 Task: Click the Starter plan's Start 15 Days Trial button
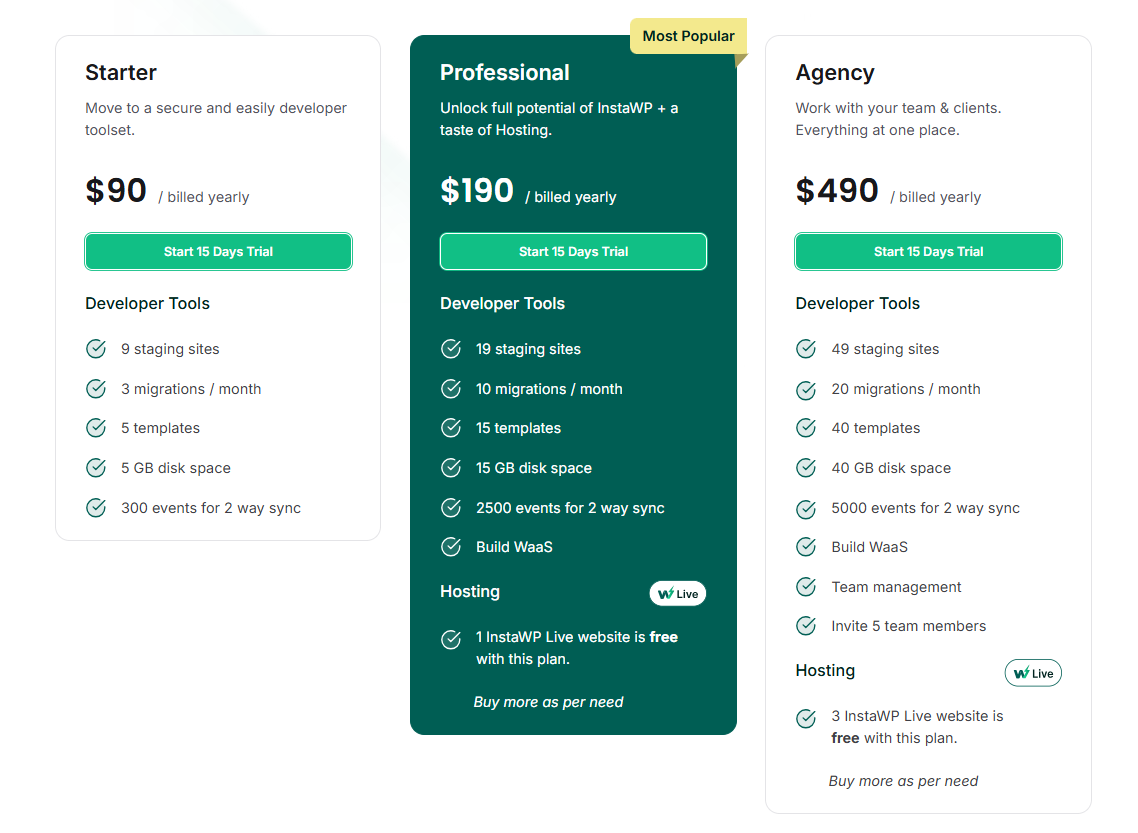[x=218, y=251]
